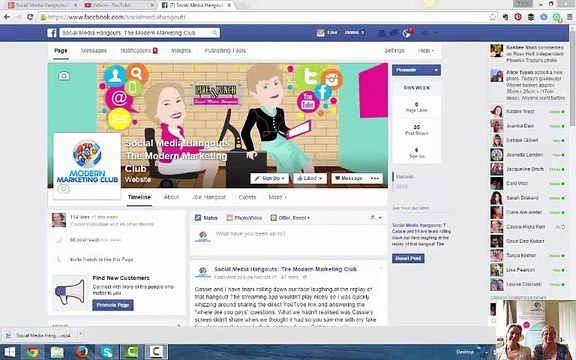
Task: Click Invite friends to like this Page
Action: [x=101, y=259]
